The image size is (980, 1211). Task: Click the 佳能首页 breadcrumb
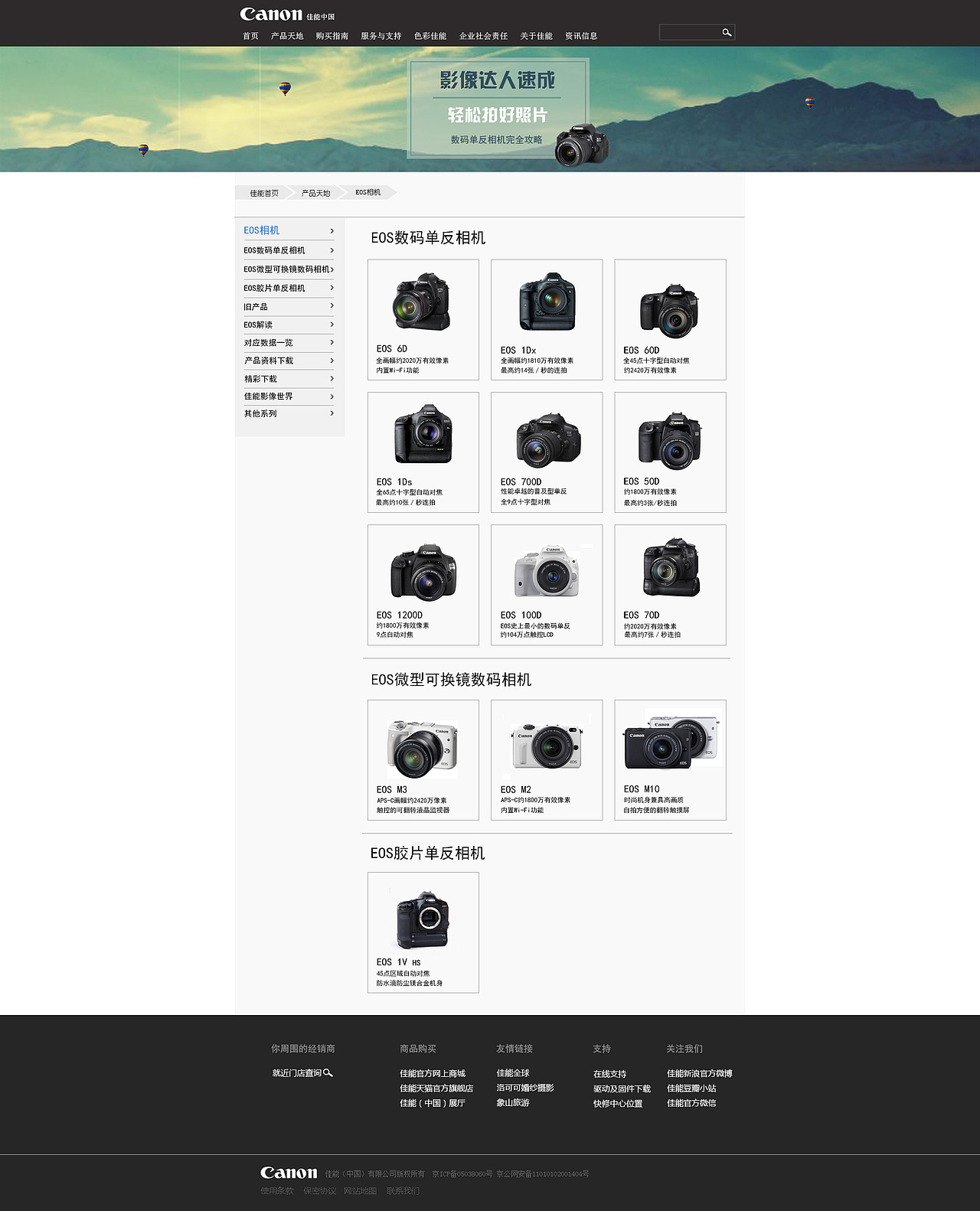[264, 193]
